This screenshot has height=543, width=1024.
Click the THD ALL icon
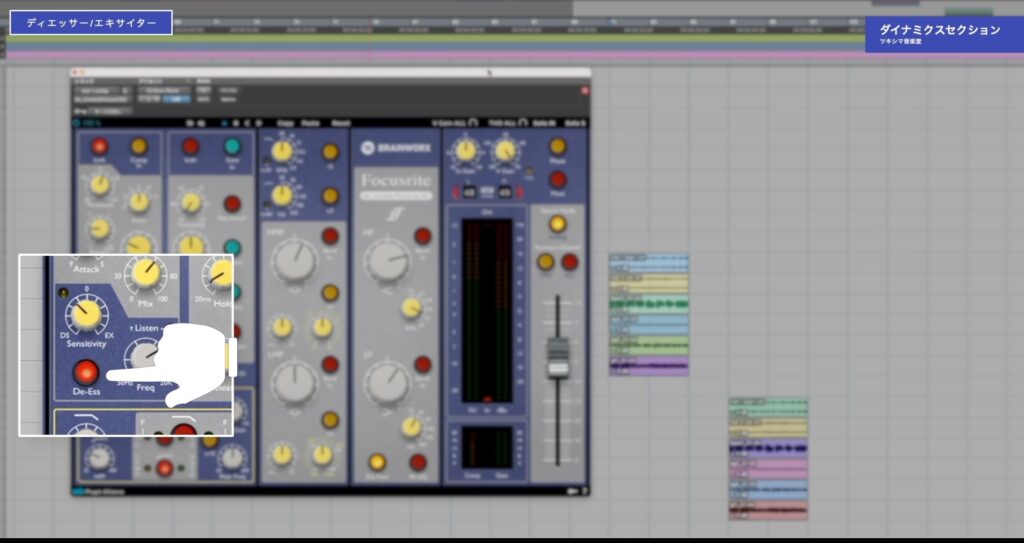pyautogui.click(x=524, y=122)
